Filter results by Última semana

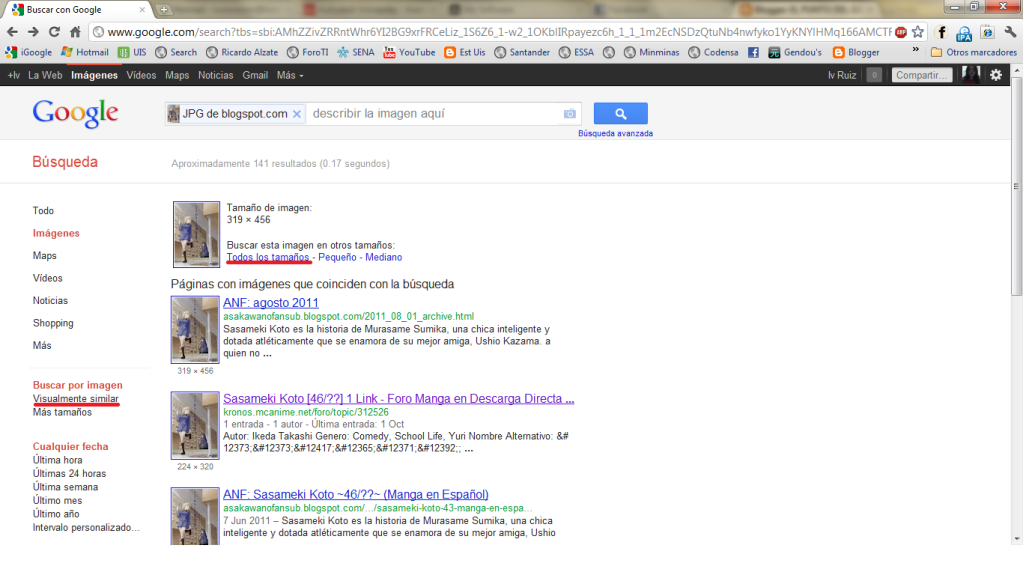coord(65,487)
